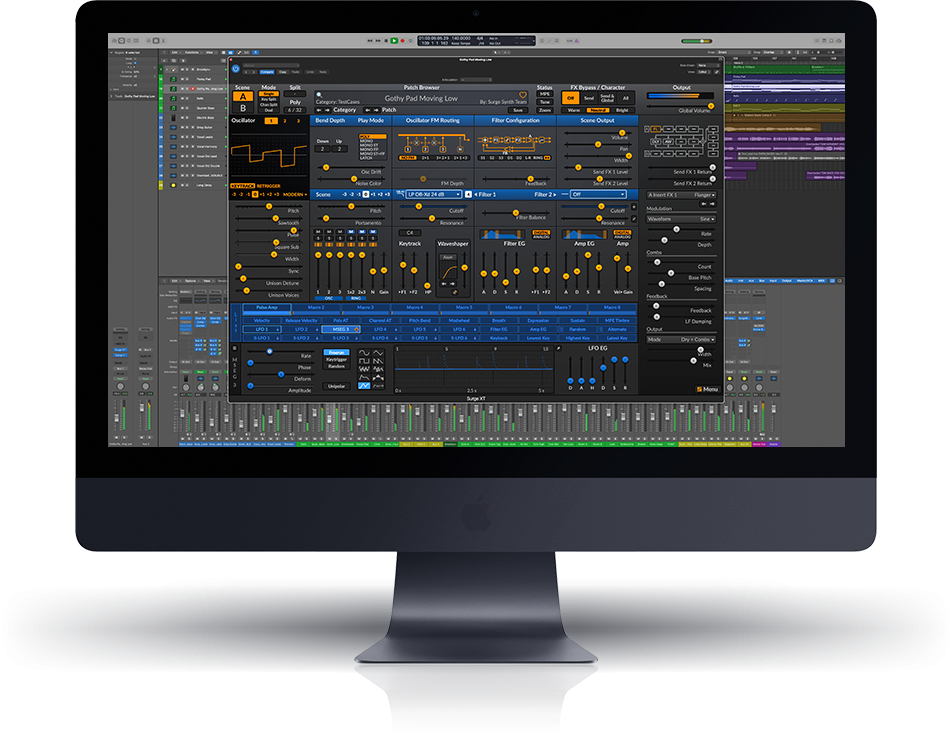Toggle the plugin power button
This screenshot has height=735, width=952.
point(236,69)
